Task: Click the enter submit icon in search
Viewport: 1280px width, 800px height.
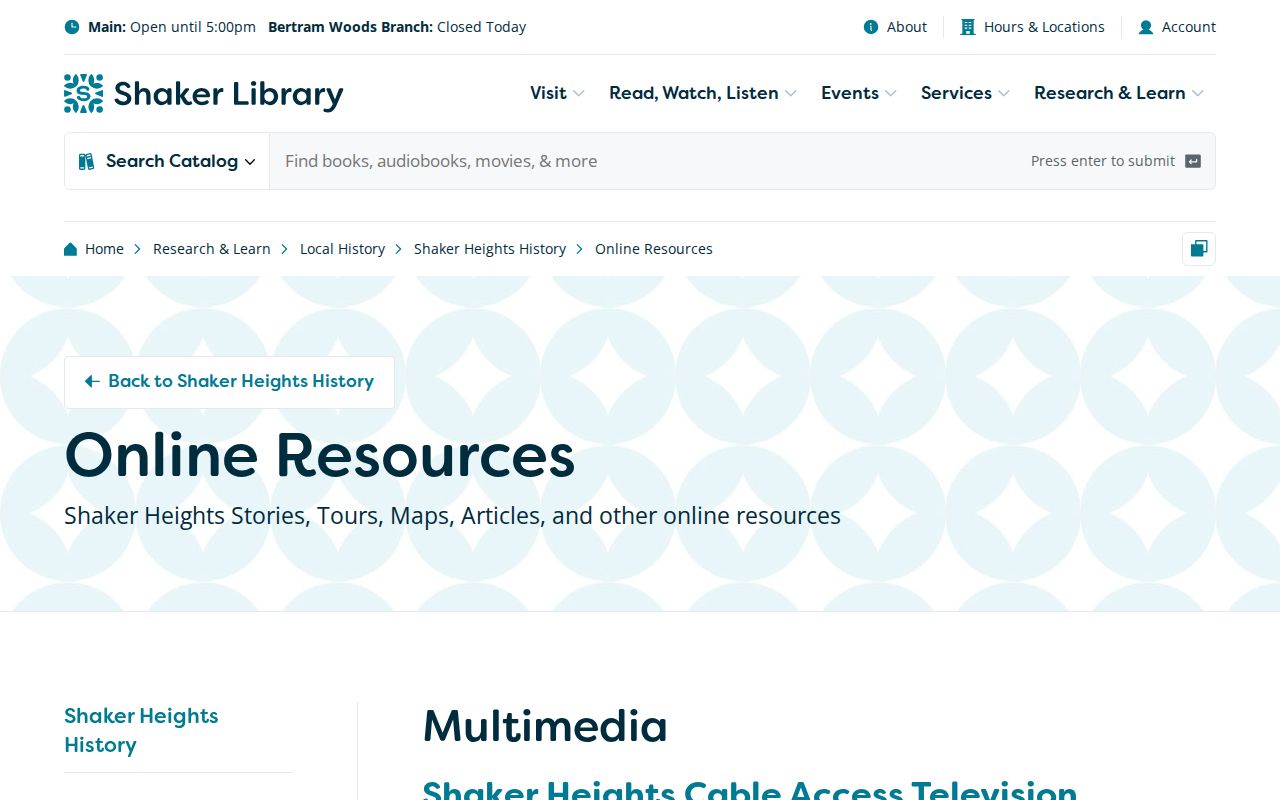Action: point(1193,161)
